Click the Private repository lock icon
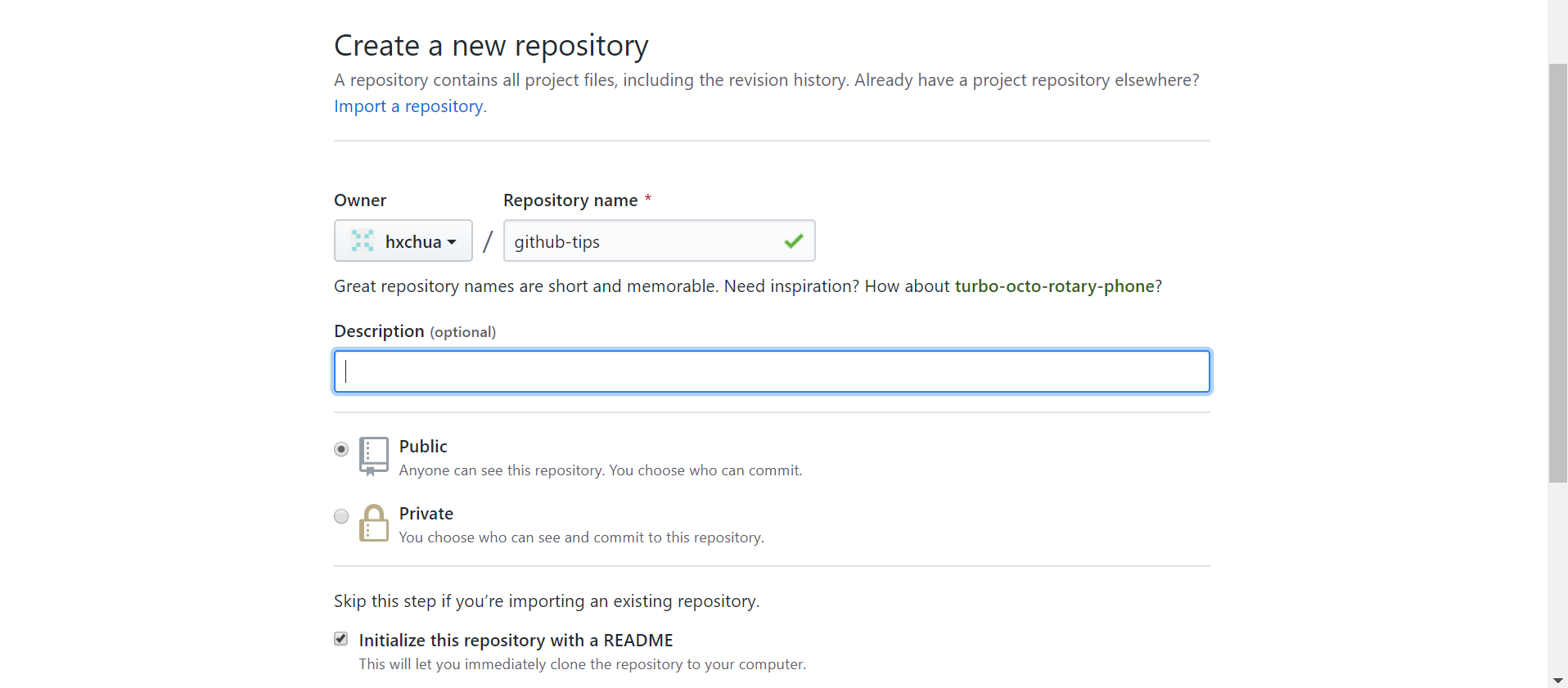 (x=373, y=523)
